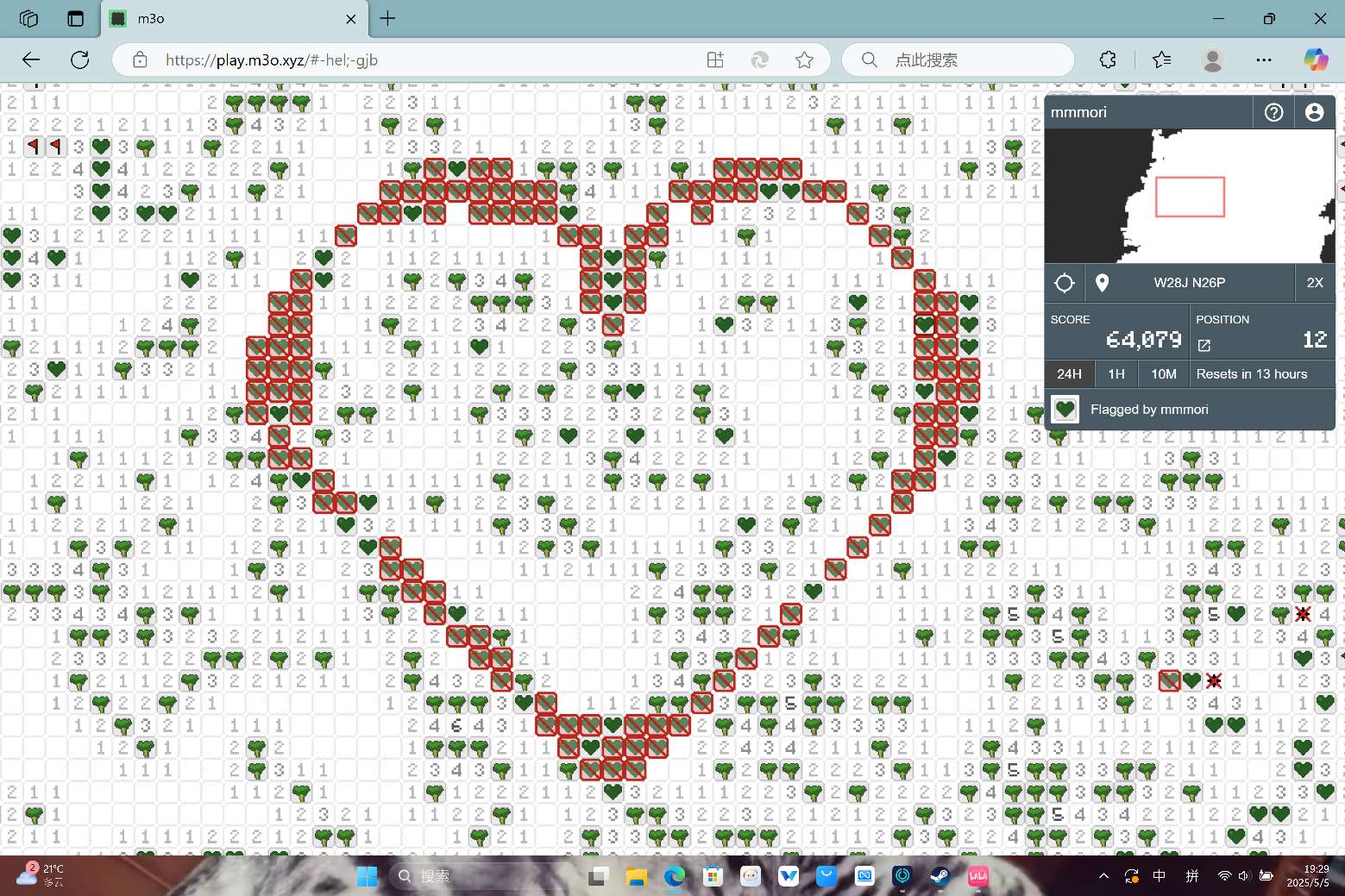Open Steam from the taskbar
The image size is (1345, 896).
click(x=940, y=876)
